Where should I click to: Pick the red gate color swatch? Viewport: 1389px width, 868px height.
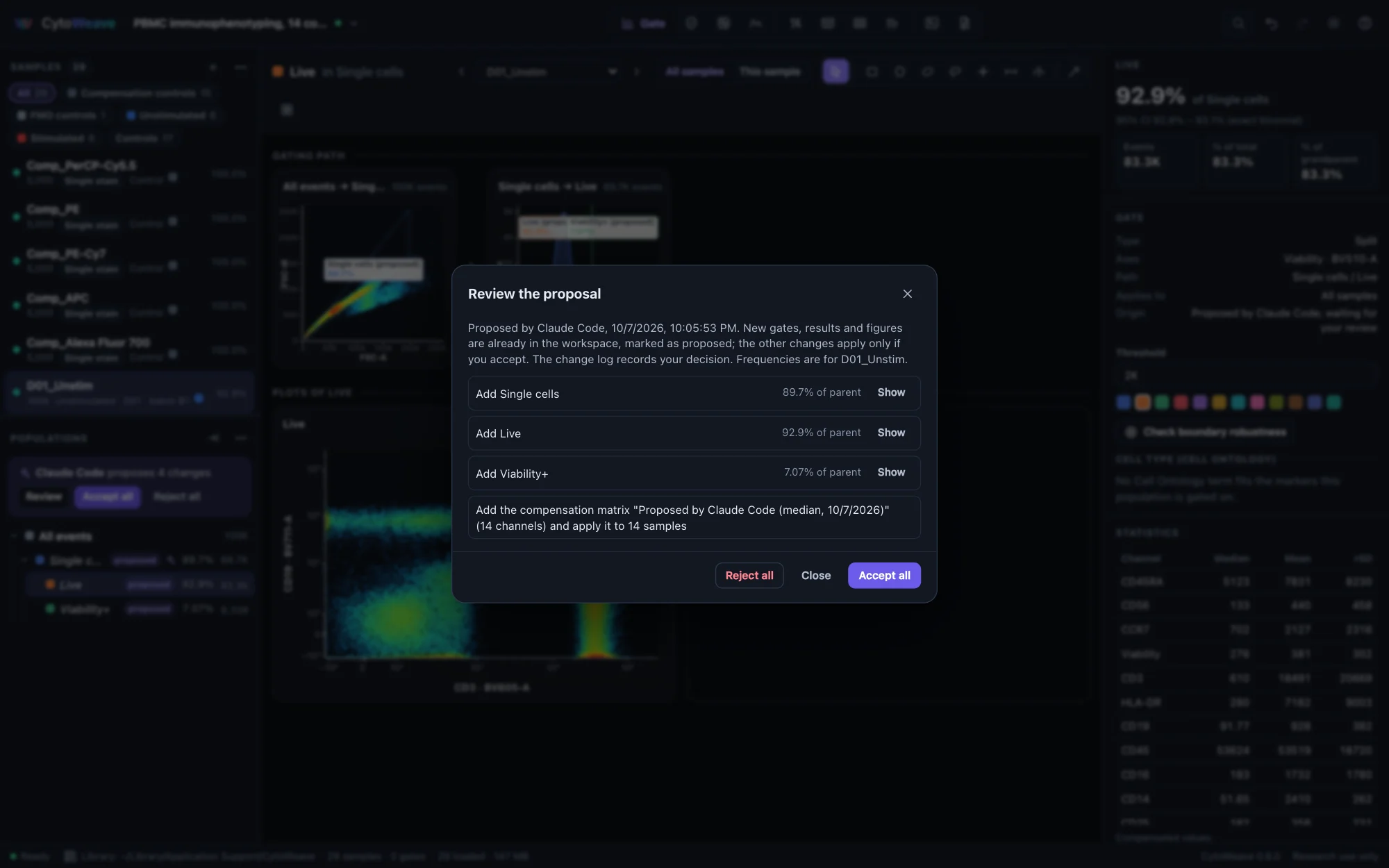pos(1181,402)
